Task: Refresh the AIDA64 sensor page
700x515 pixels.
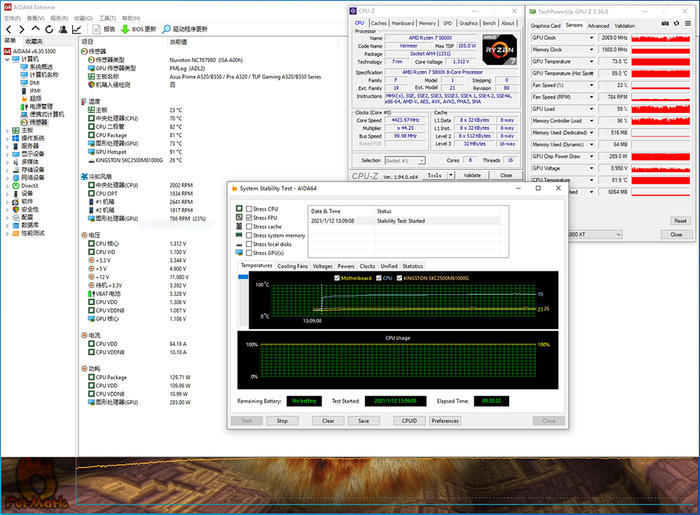Action: point(49,29)
